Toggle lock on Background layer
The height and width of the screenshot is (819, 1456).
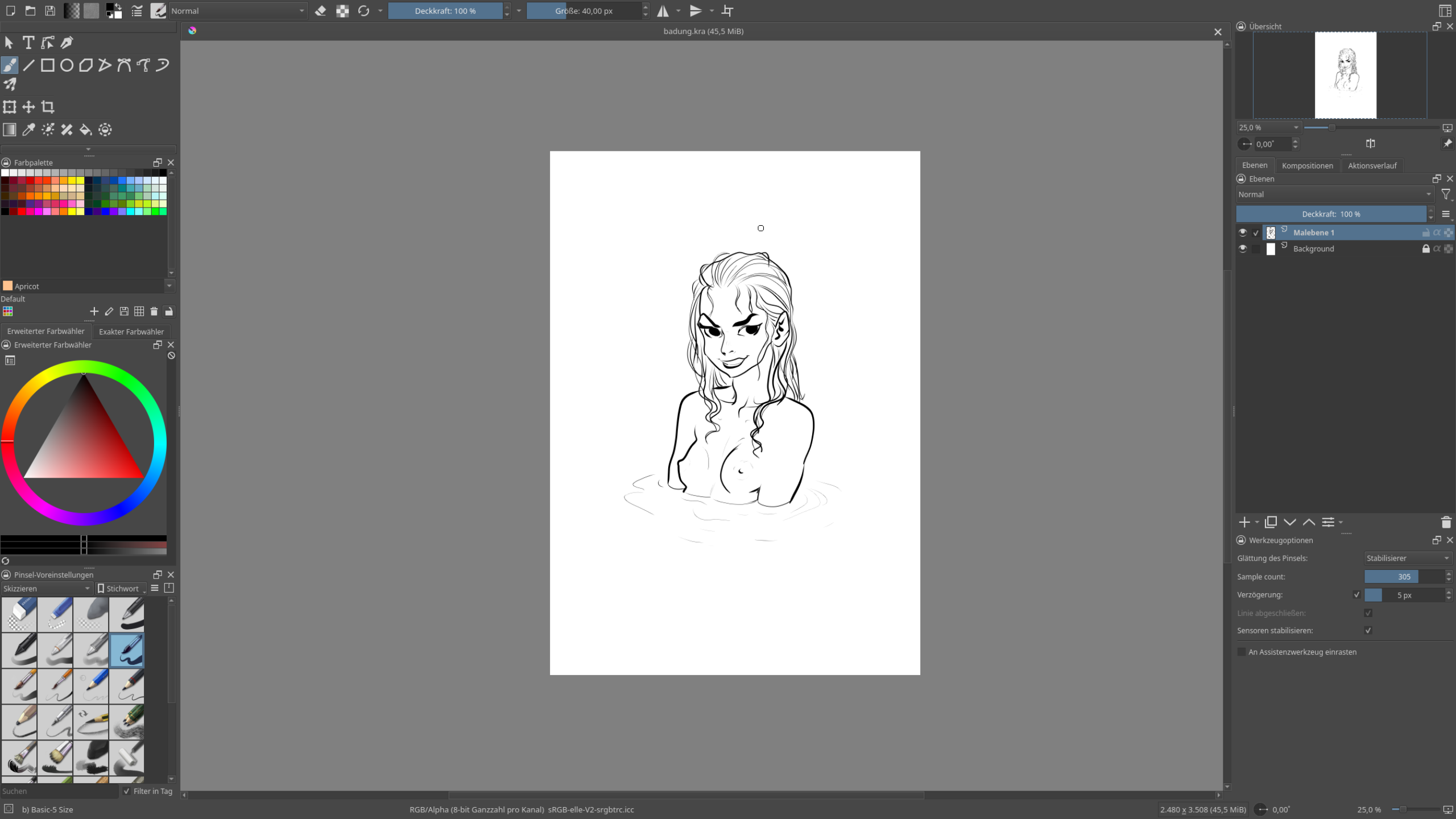[x=1426, y=249]
